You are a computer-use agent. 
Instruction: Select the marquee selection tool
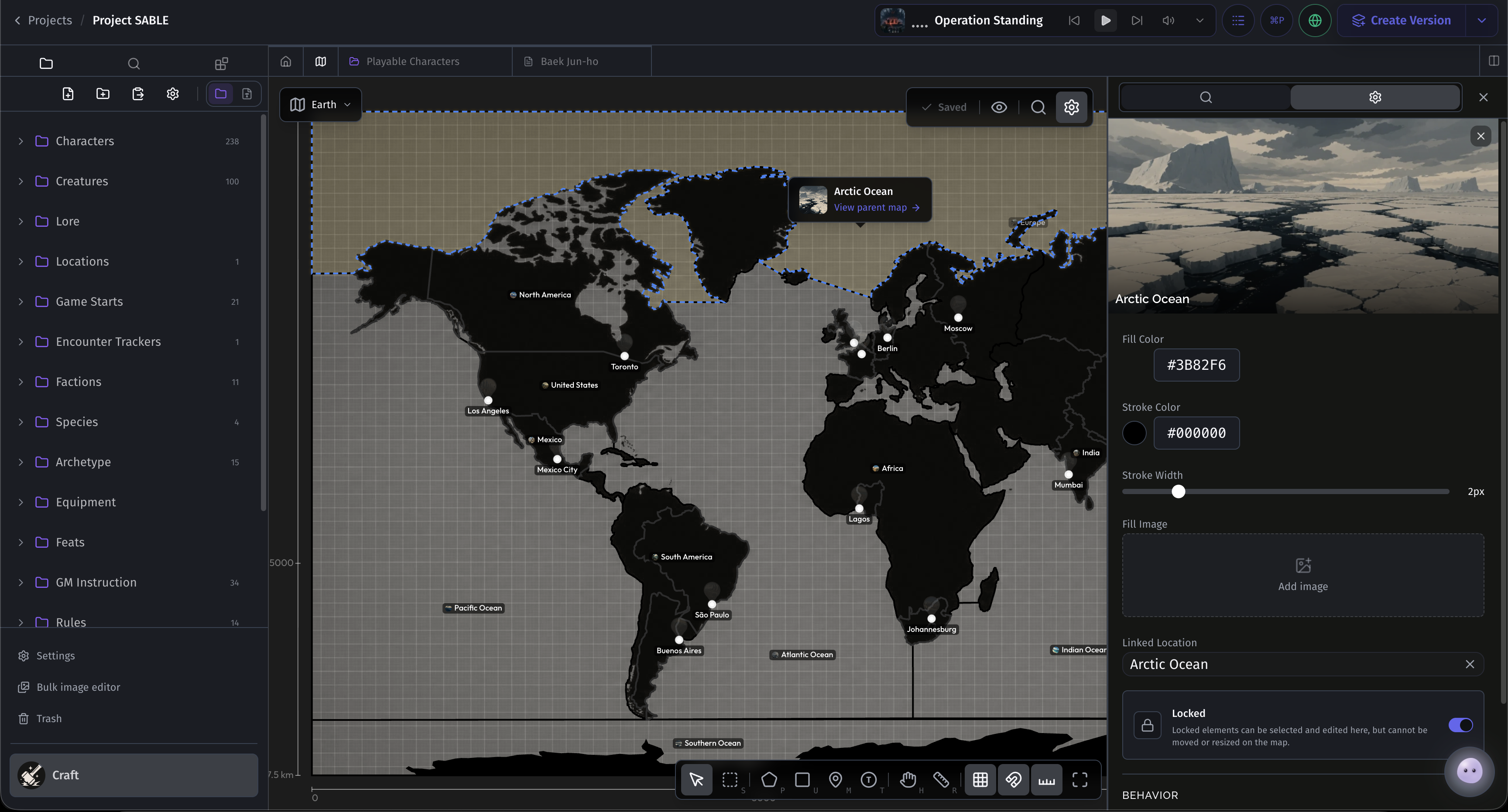(730, 779)
